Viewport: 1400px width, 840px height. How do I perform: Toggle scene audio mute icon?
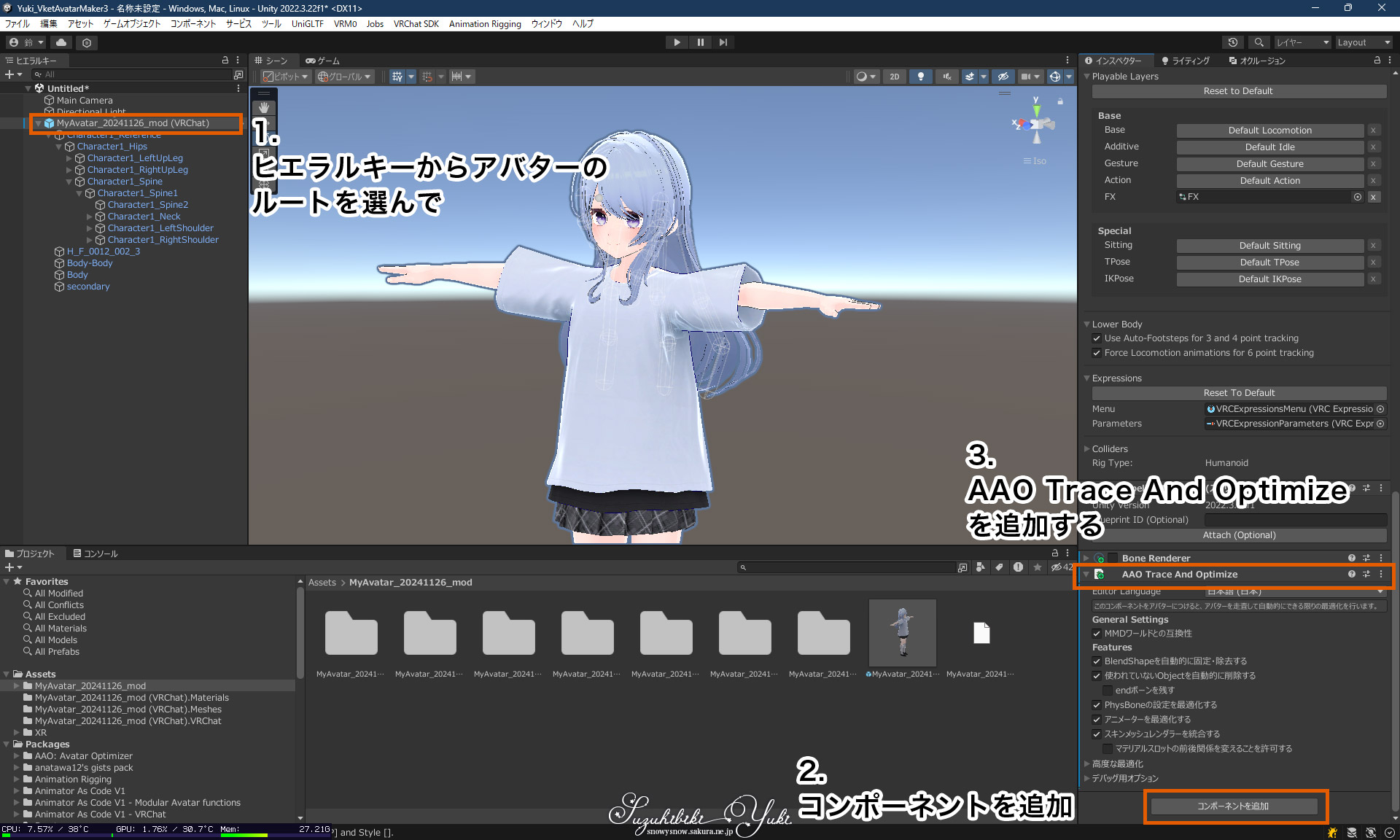[946, 77]
